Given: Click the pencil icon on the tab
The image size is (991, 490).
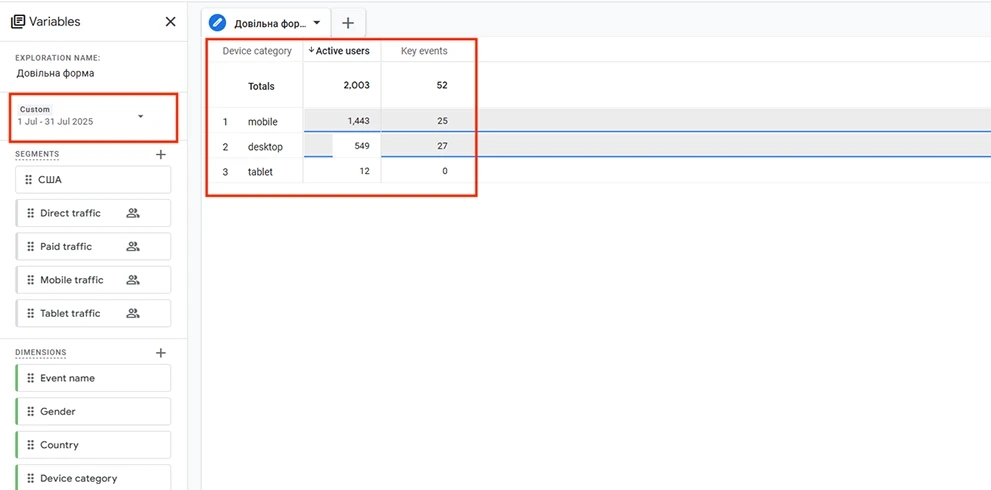Looking at the screenshot, I should click(217, 23).
